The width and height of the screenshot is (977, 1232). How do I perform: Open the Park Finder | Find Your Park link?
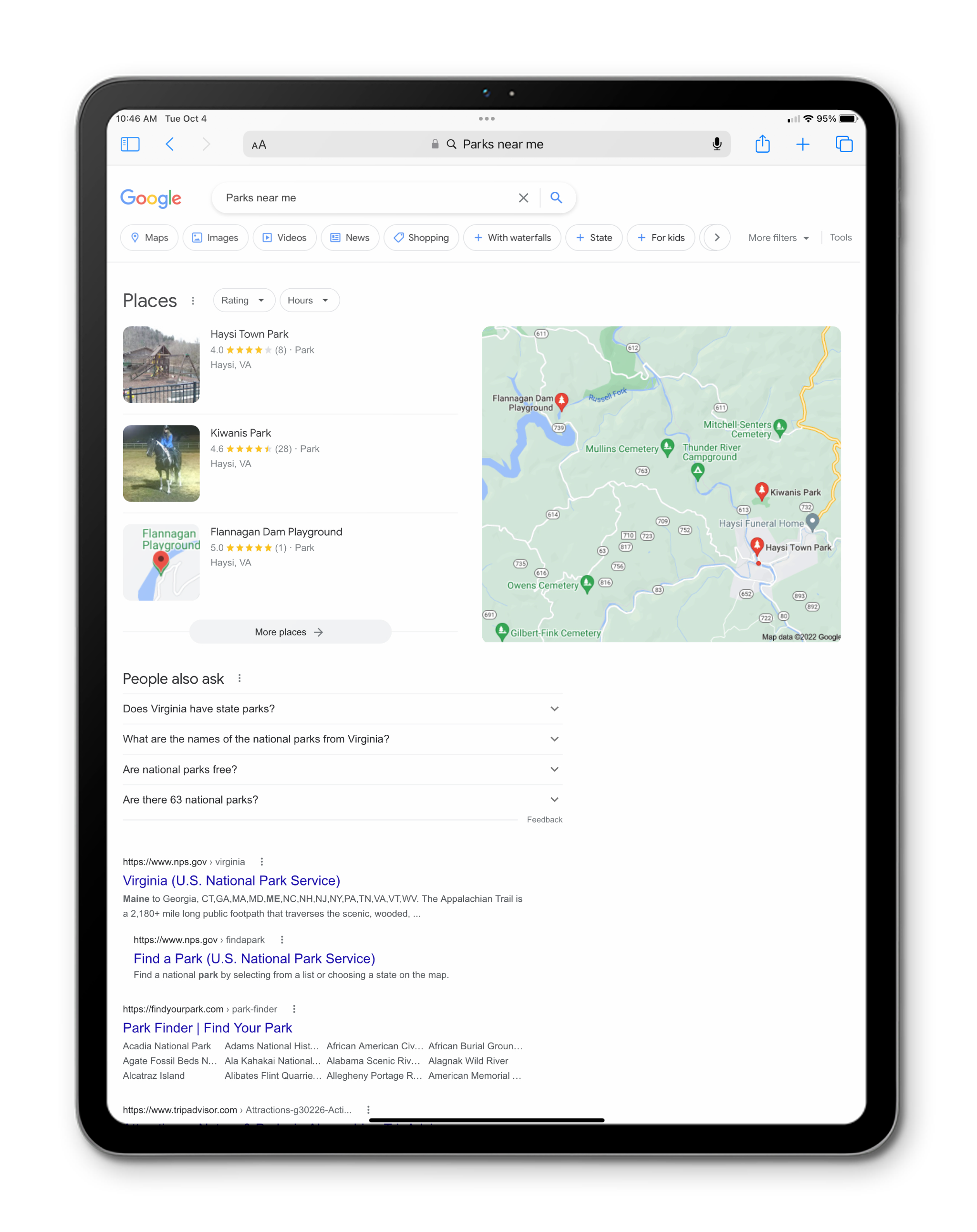click(208, 1027)
